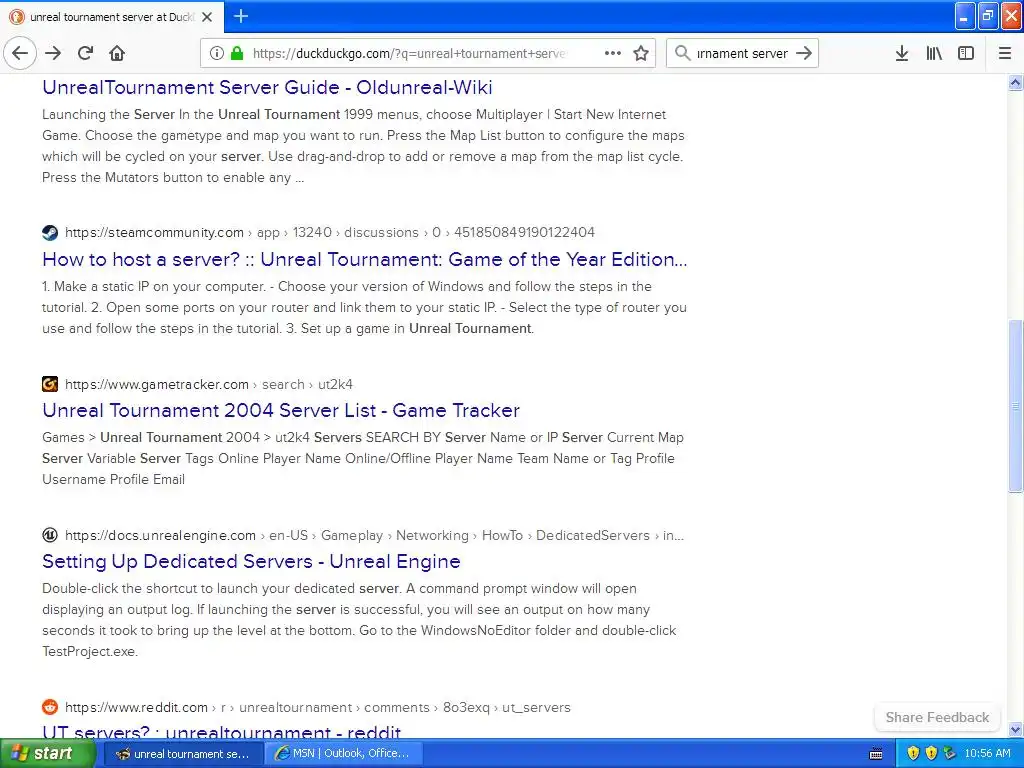Open the page actions three-dot menu

pyautogui.click(x=613, y=53)
